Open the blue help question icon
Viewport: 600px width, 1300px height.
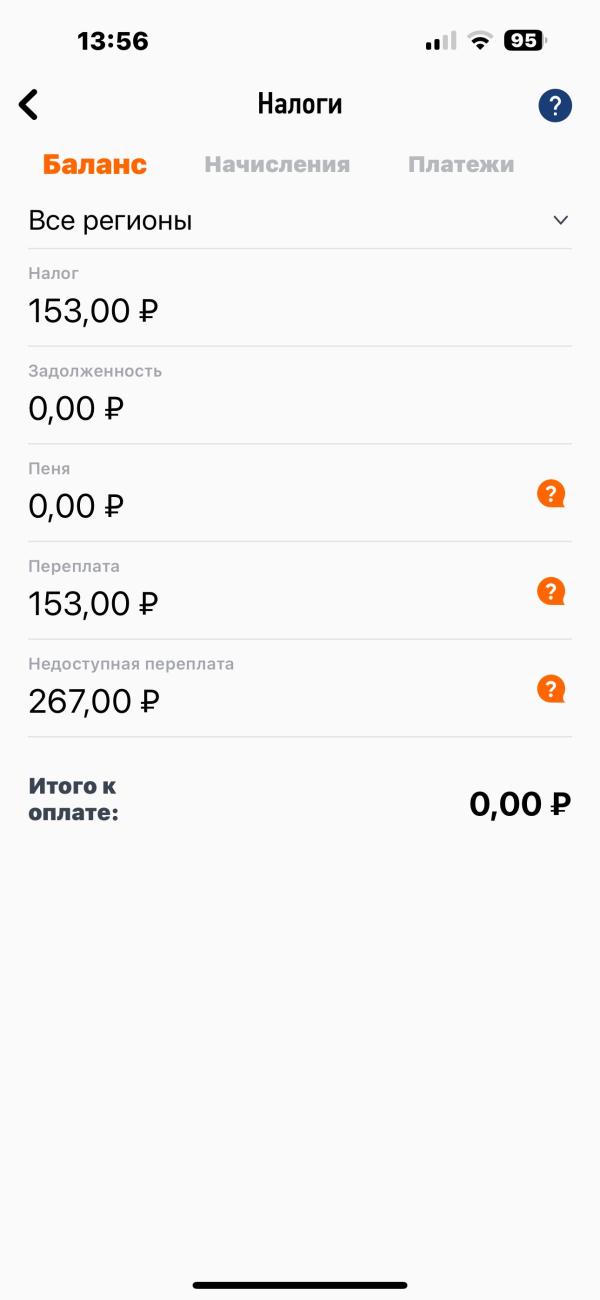554,105
